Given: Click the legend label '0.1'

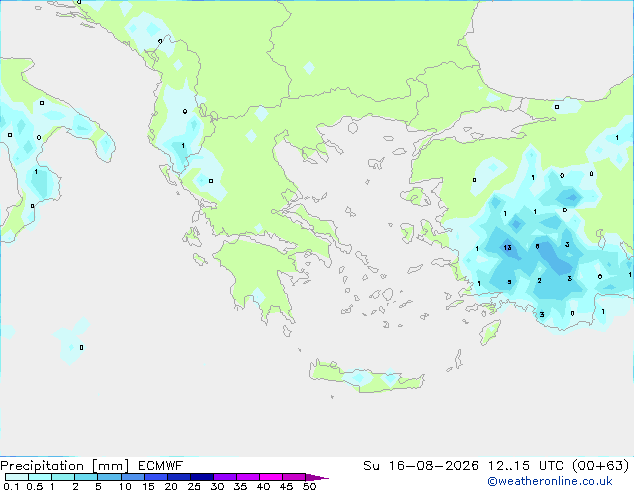Looking at the screenshot, I should [11, 486].
